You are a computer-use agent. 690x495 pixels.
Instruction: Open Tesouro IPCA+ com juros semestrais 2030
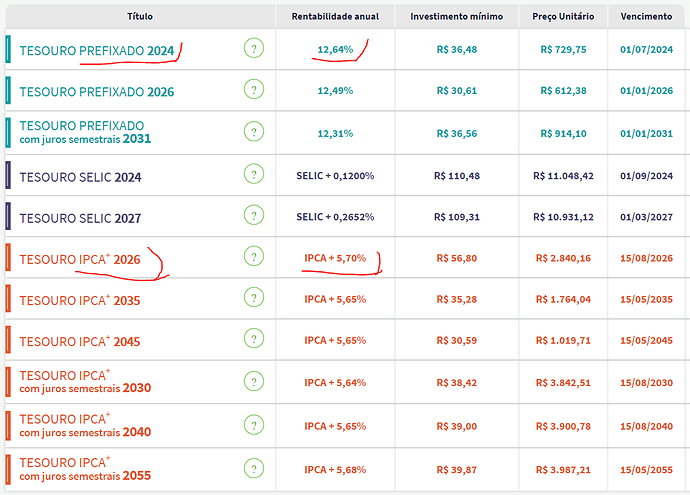[85, 381]
